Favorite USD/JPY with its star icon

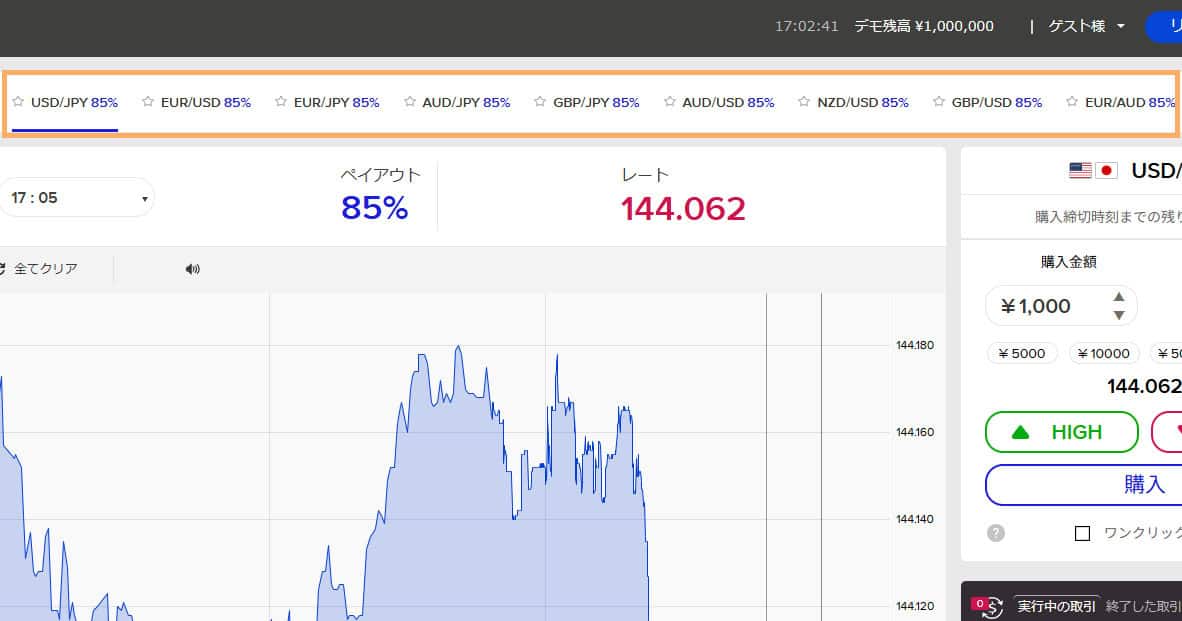tap(18, 102)
